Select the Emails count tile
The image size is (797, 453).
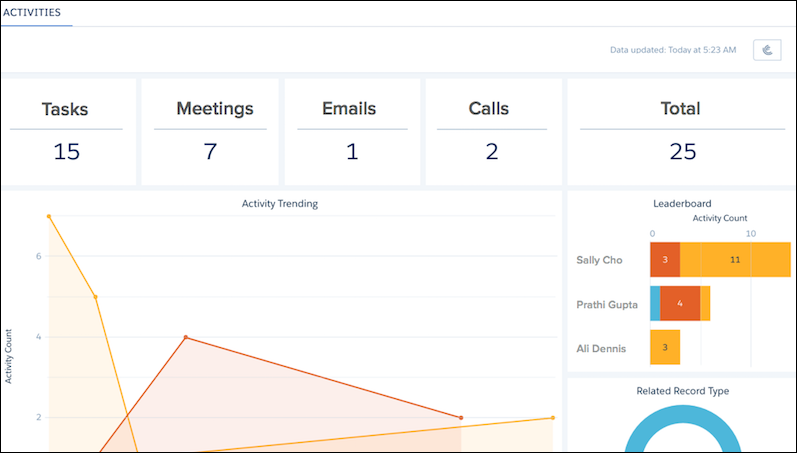pyautogui.click(x=352, y=132)
